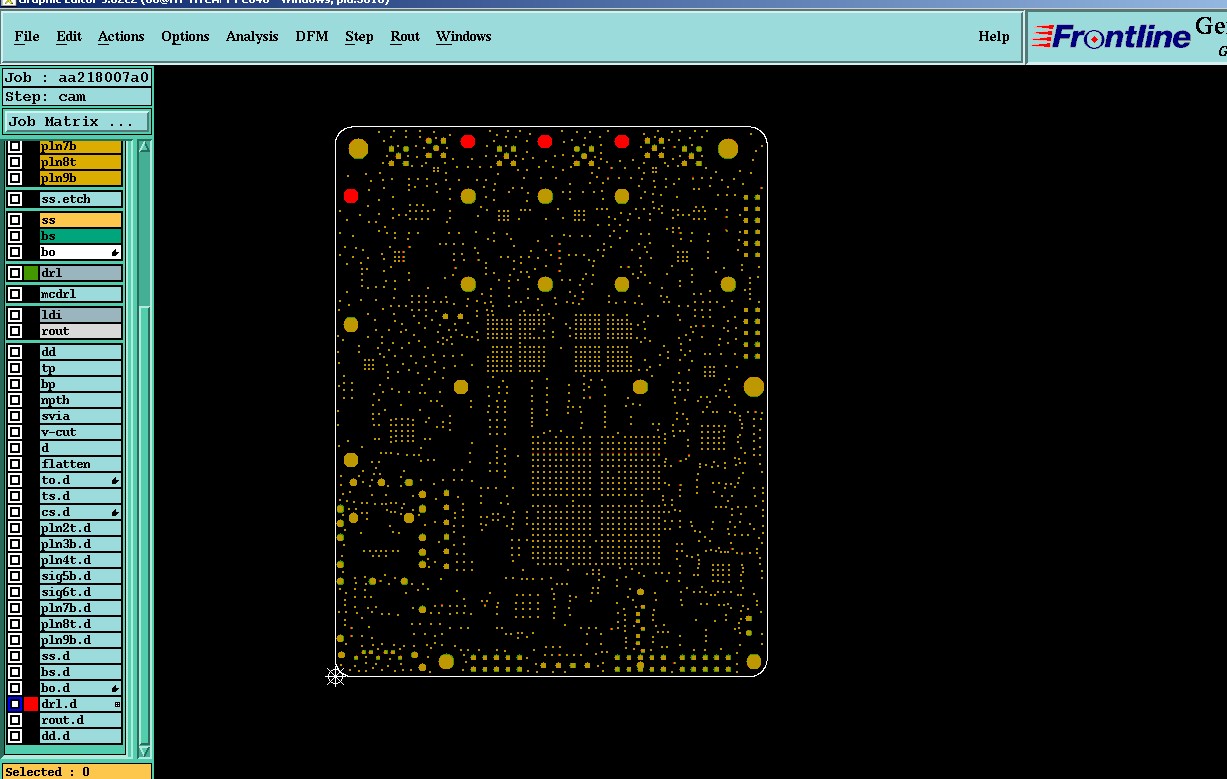Viewport: 1227px width, 779px height.
Task: Open the Actions menu
Action: 121,36
